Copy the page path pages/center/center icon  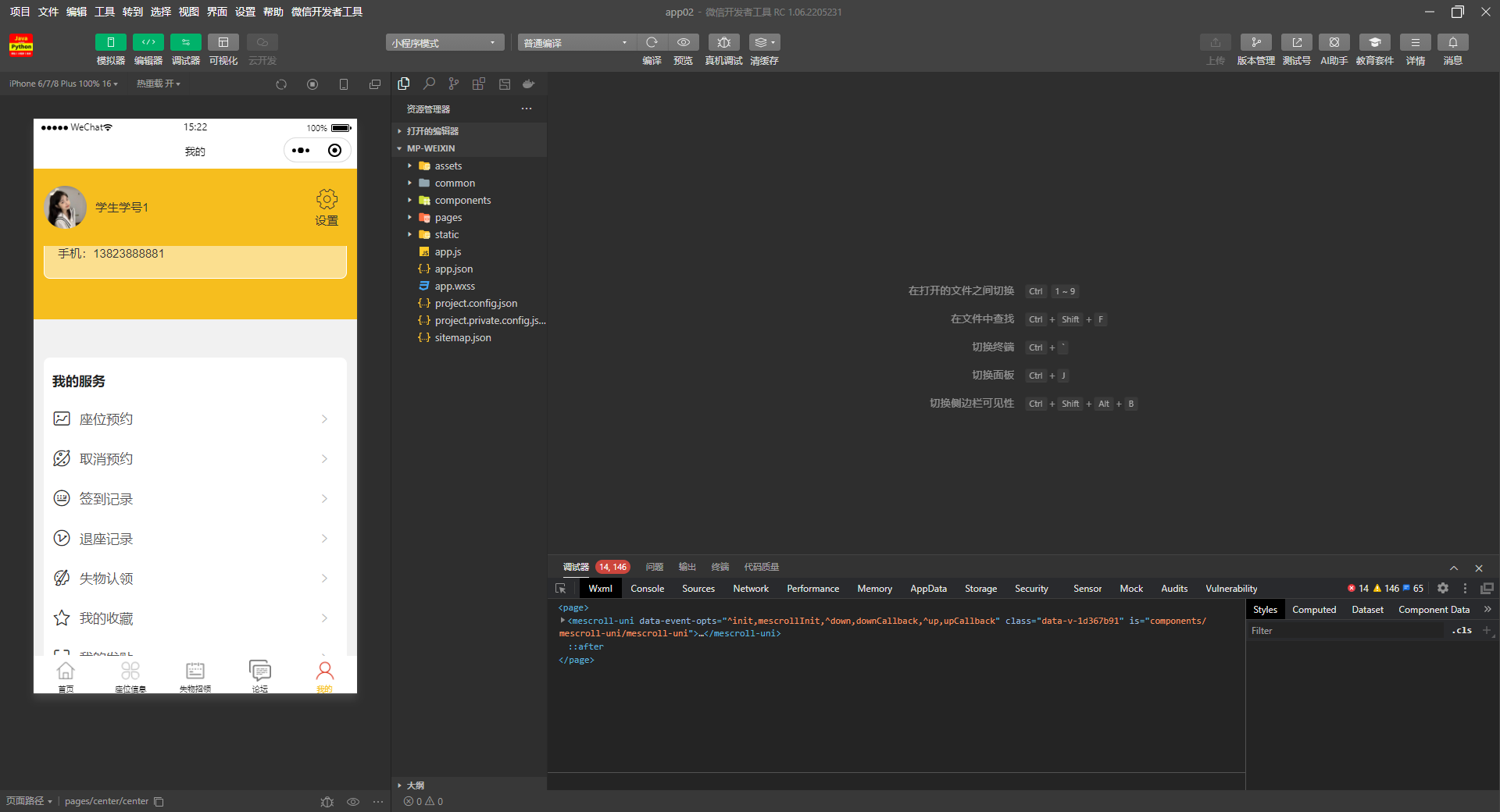[159, 801]
